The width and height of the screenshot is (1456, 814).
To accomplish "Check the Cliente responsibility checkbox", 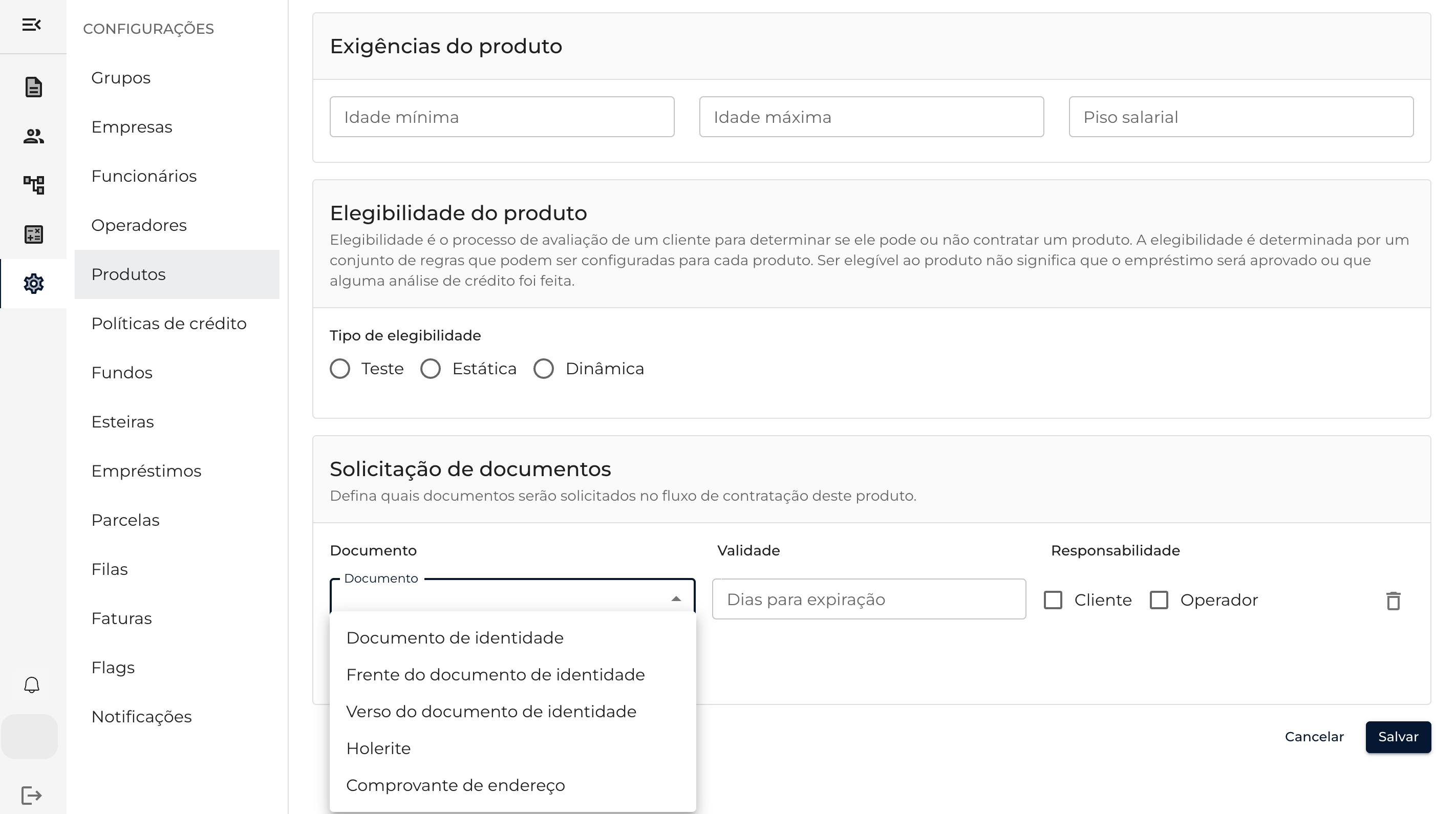I will coord(1053,600).
